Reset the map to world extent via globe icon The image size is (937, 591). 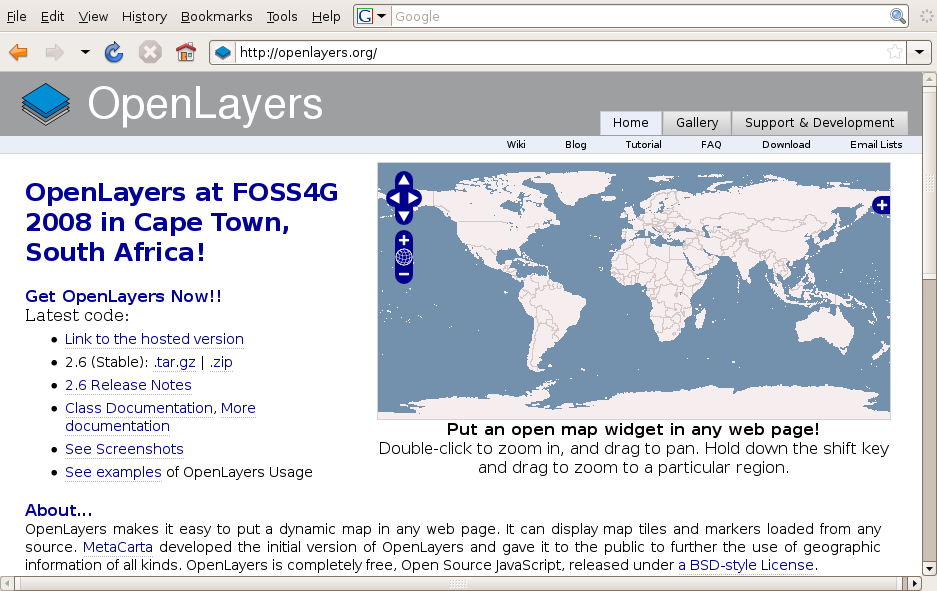(x=404, y=257)
